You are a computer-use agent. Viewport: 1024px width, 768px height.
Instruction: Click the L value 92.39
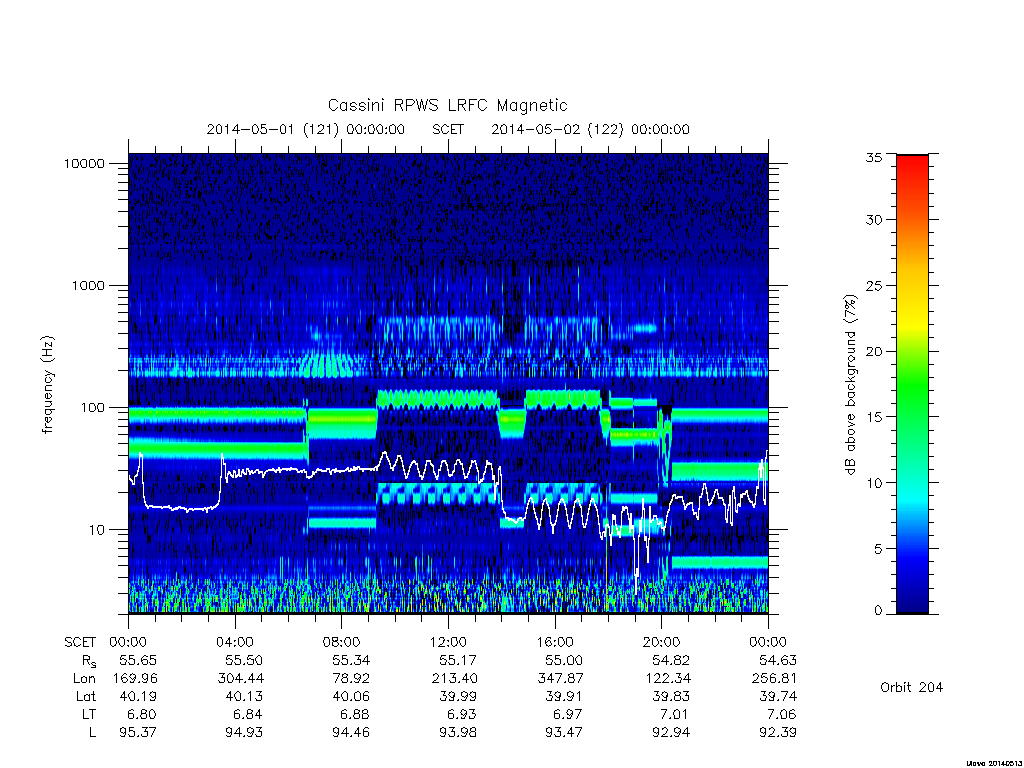point(778,733)
